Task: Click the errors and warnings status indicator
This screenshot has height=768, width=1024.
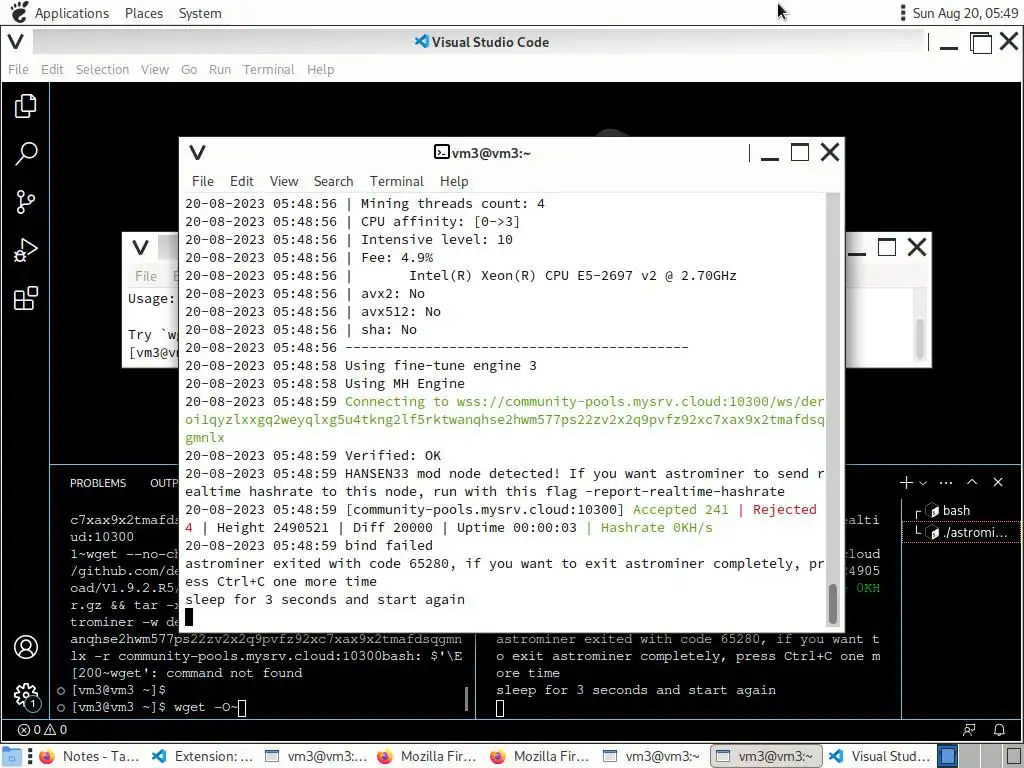Action: [42, 729]
